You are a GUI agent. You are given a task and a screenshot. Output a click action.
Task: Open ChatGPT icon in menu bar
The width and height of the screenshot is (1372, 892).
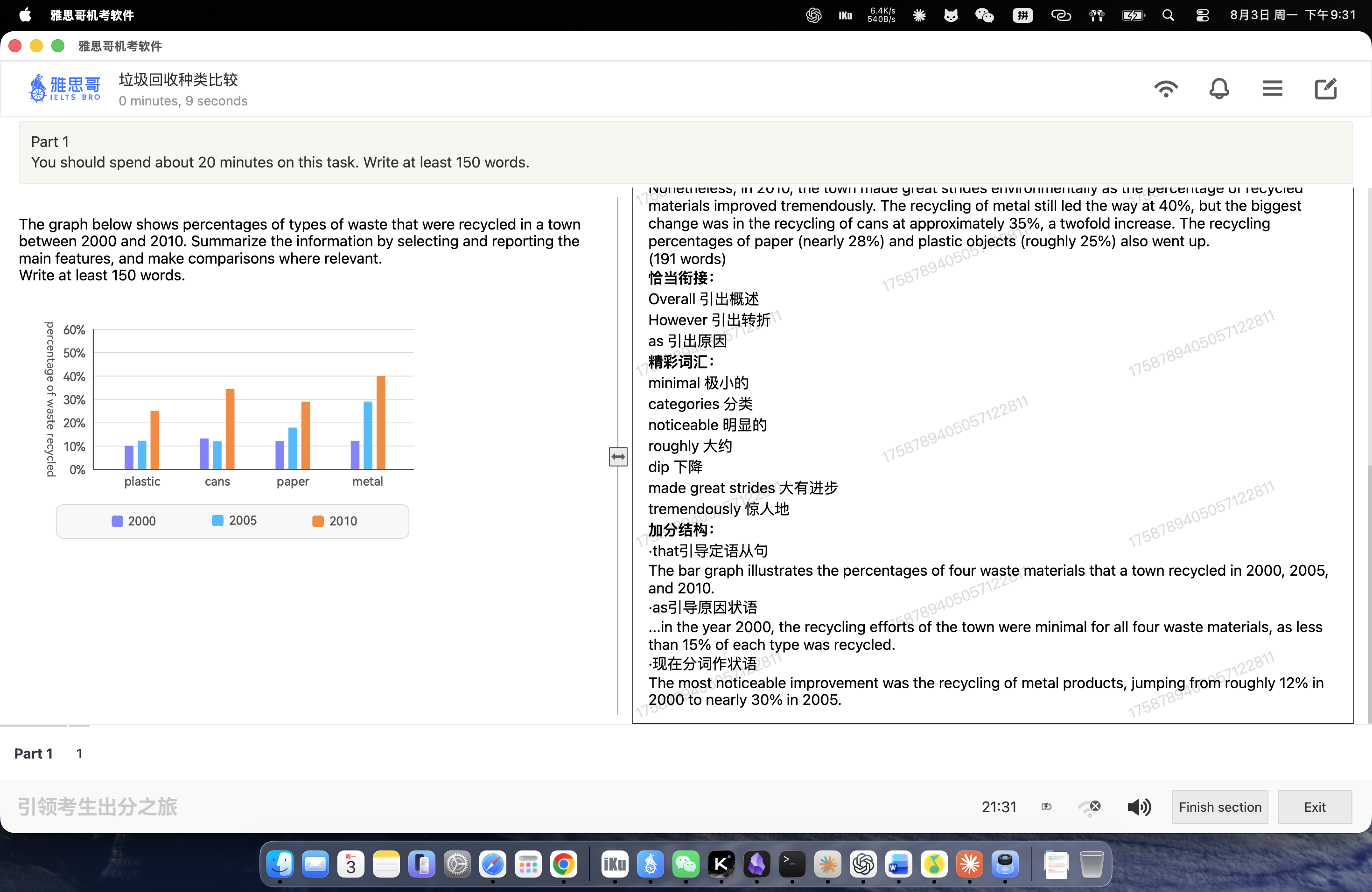813,15
